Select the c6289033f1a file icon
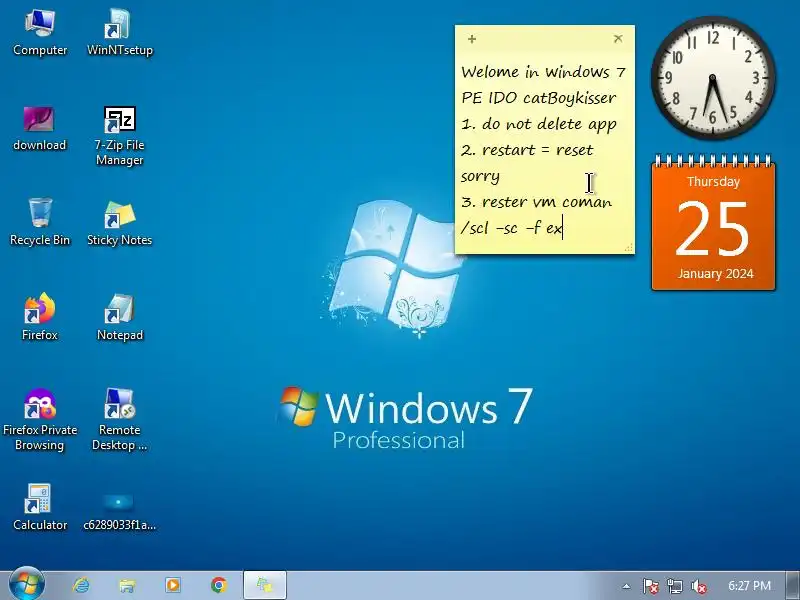This screenshot has width=800, height=600. coord(119,510)
